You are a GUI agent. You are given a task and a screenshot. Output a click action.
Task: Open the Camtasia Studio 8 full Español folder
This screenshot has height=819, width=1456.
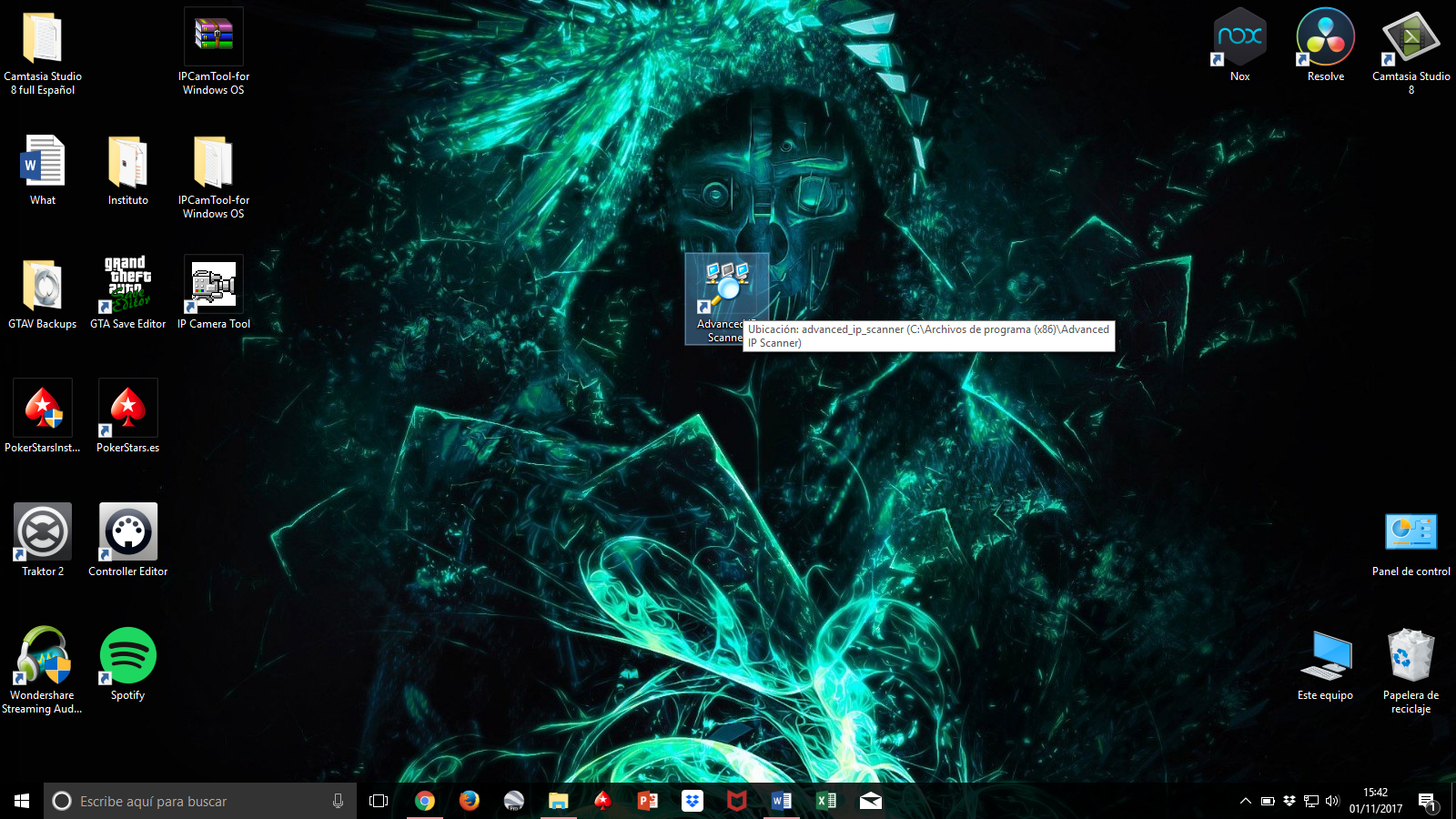(43, 53)
